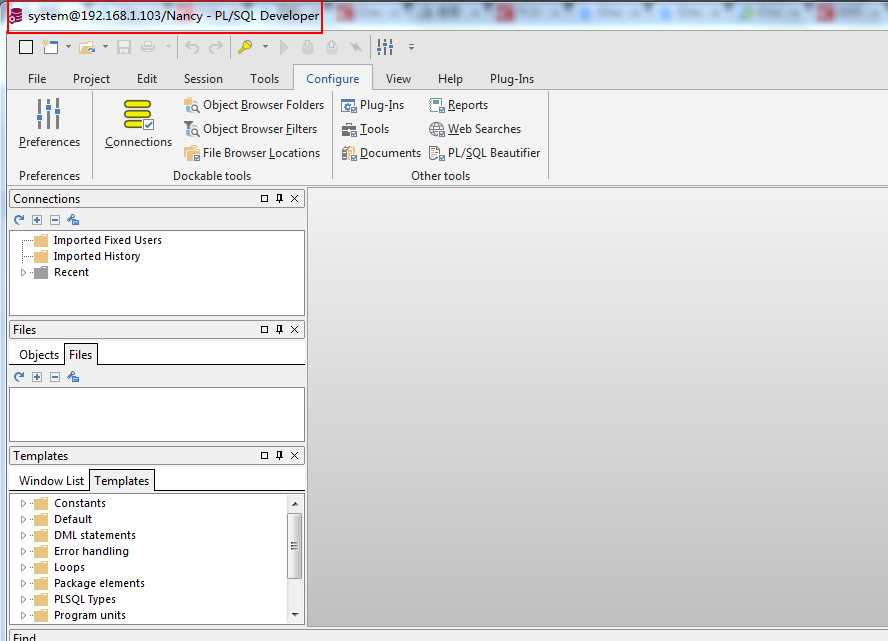Pin the Templates panel
888x641 pixels.
279,455
